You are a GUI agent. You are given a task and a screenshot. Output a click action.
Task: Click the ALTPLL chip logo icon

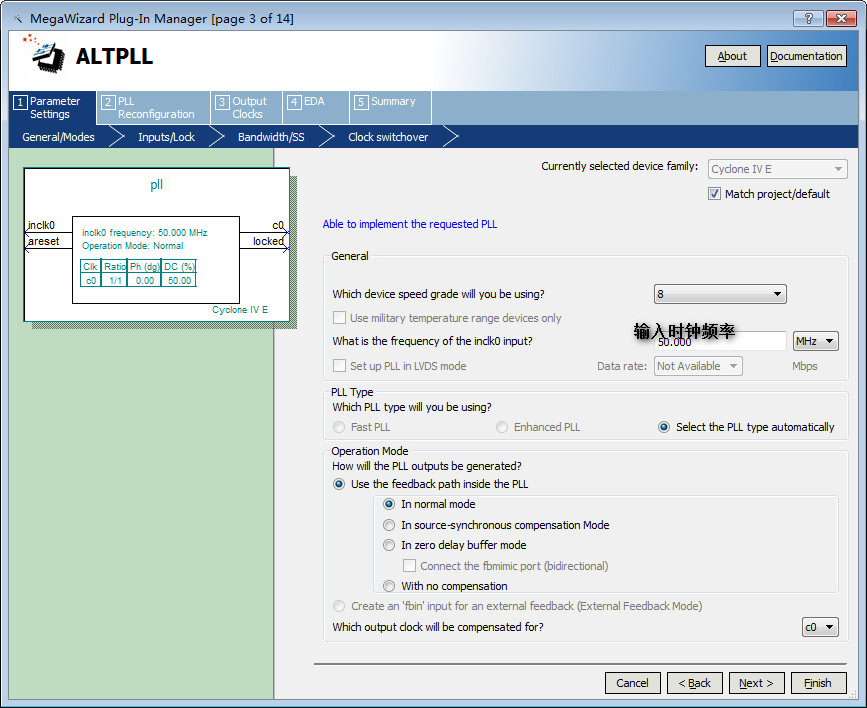(44, 54)
